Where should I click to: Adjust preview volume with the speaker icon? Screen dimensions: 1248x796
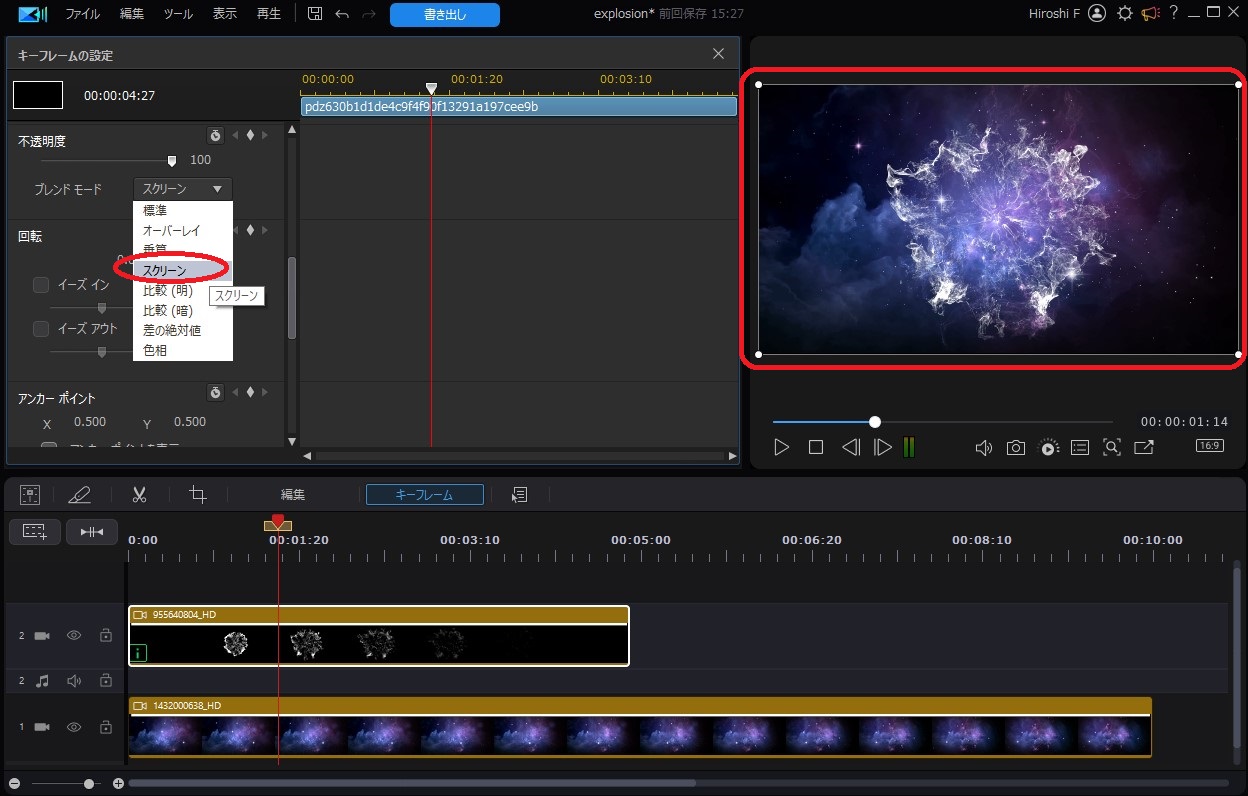point(984,447)
